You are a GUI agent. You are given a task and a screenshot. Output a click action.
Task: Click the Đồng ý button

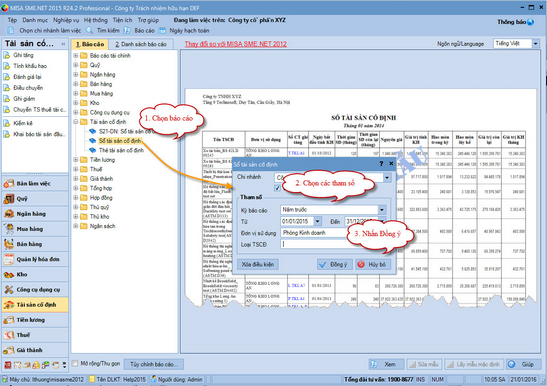click(x=335, y=265)
